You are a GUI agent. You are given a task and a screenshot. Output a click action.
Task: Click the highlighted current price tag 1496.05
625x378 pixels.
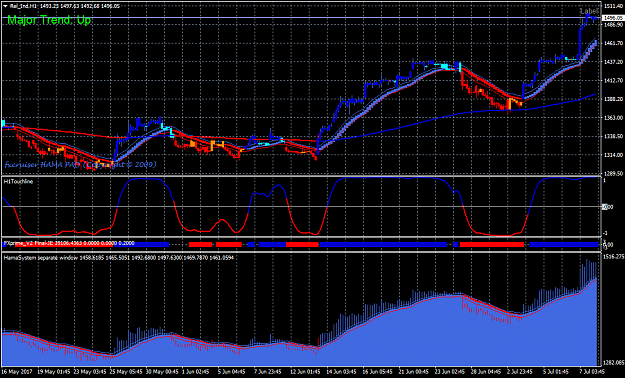tap(612, 18)
